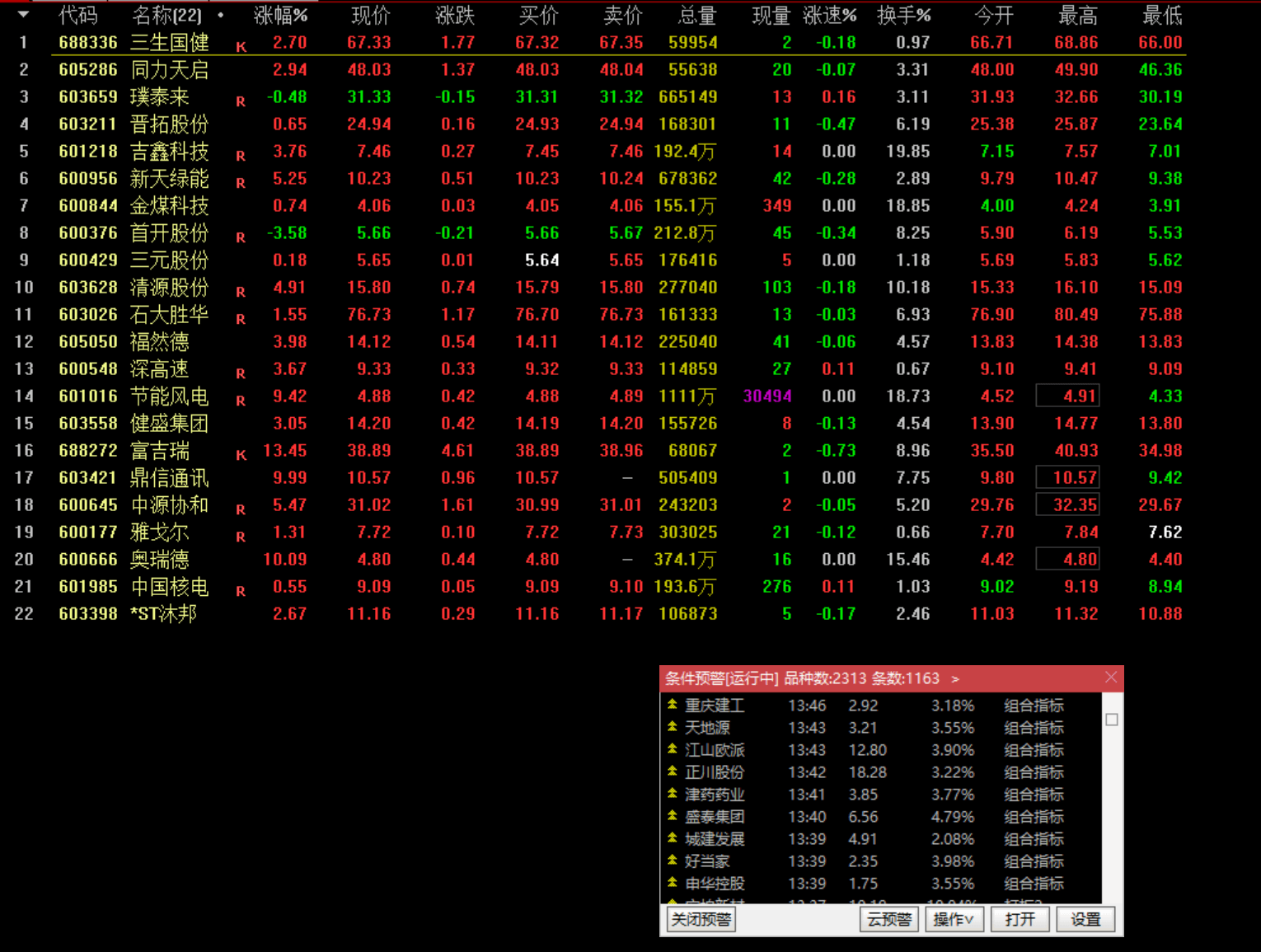The height and width of the screenshot is (952, 1261).
Task: Click the R marker on the 石大胜华 row
Action: [x=241, y=319]
